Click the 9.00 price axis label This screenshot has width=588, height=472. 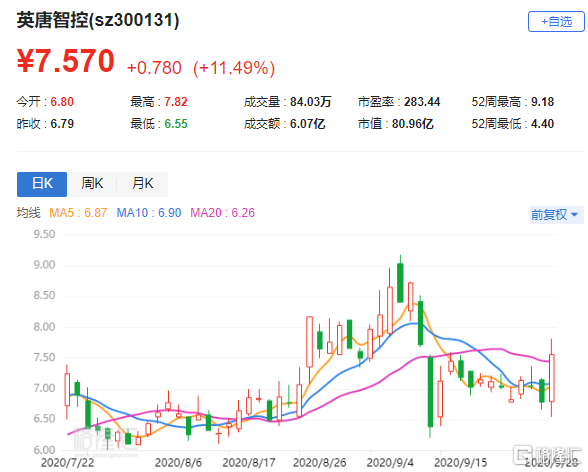(x=44, y=265)
